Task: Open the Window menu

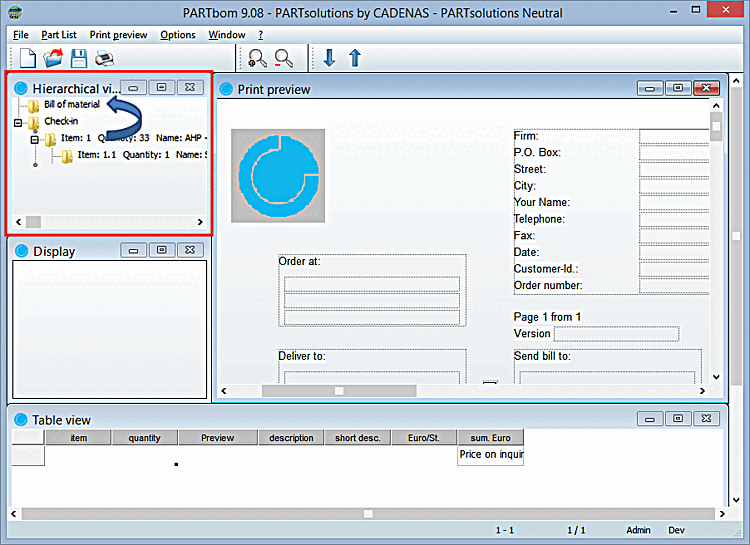Action: click(x=227, y=35)
